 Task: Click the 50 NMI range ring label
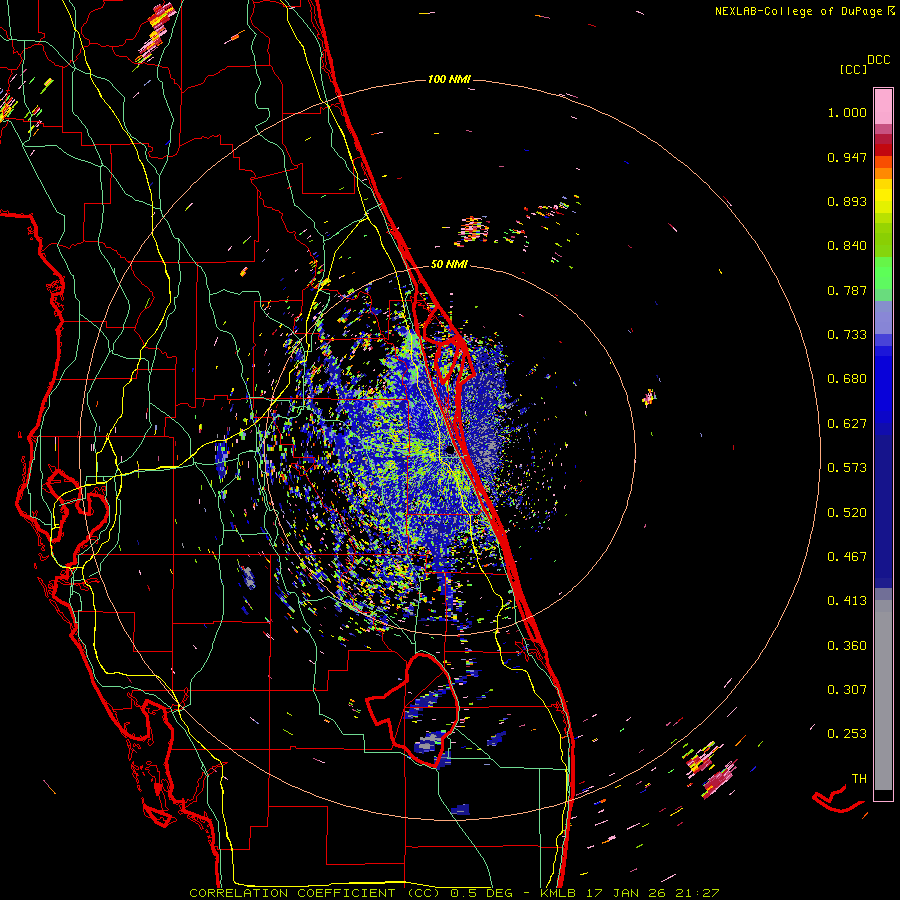point(449,265)
